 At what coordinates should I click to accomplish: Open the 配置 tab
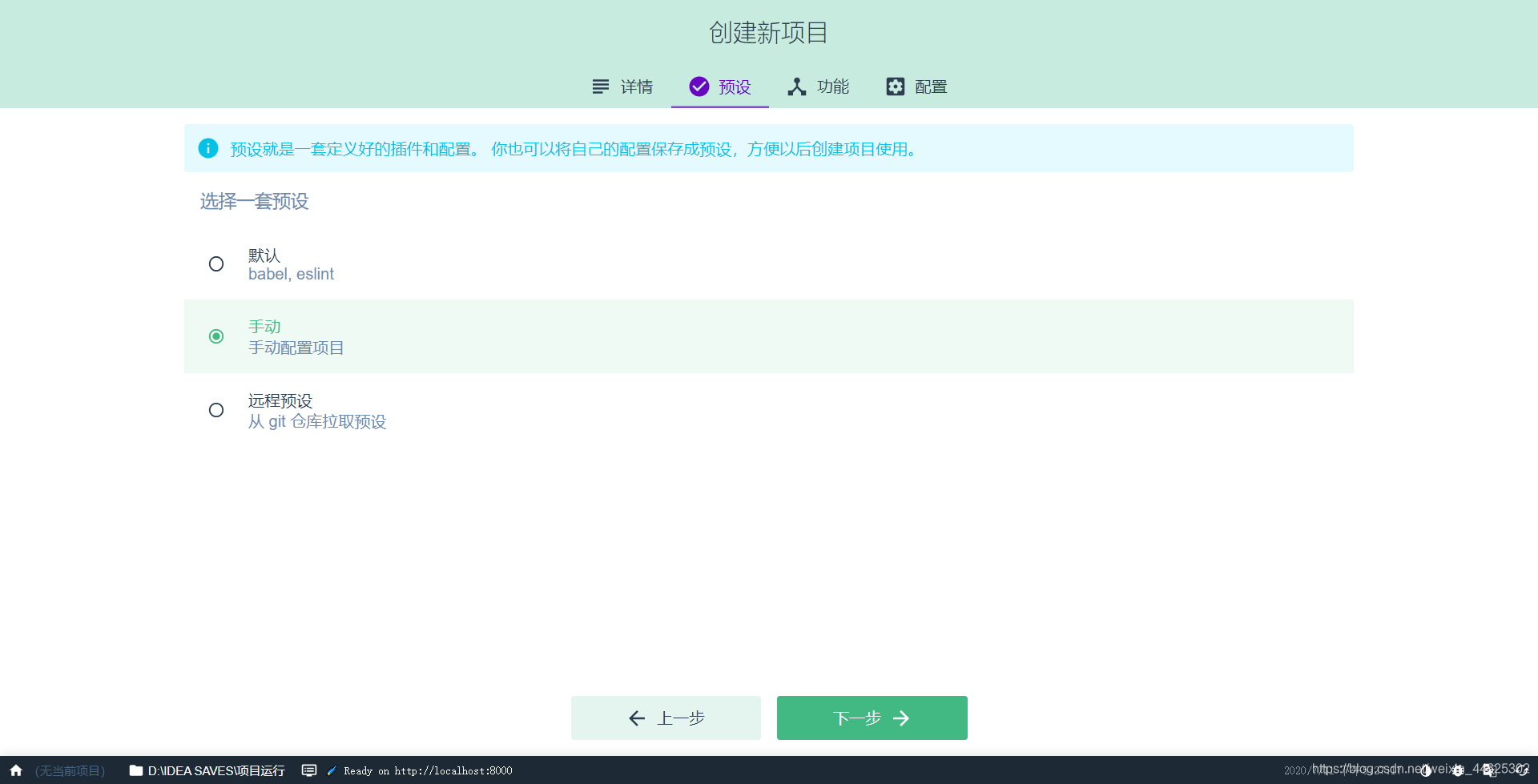[916, 86]
